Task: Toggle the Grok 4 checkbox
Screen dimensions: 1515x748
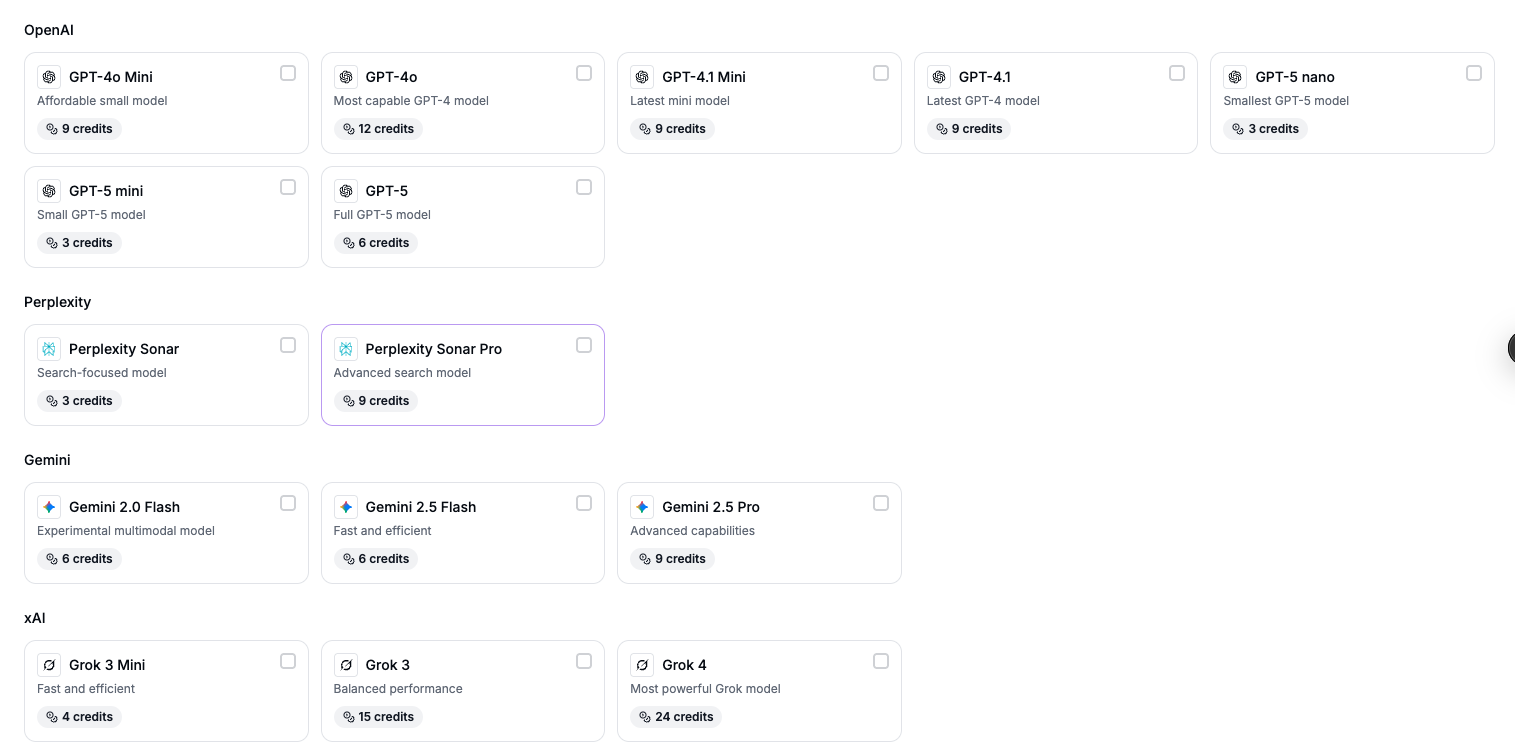Action: tap(881, 661)
